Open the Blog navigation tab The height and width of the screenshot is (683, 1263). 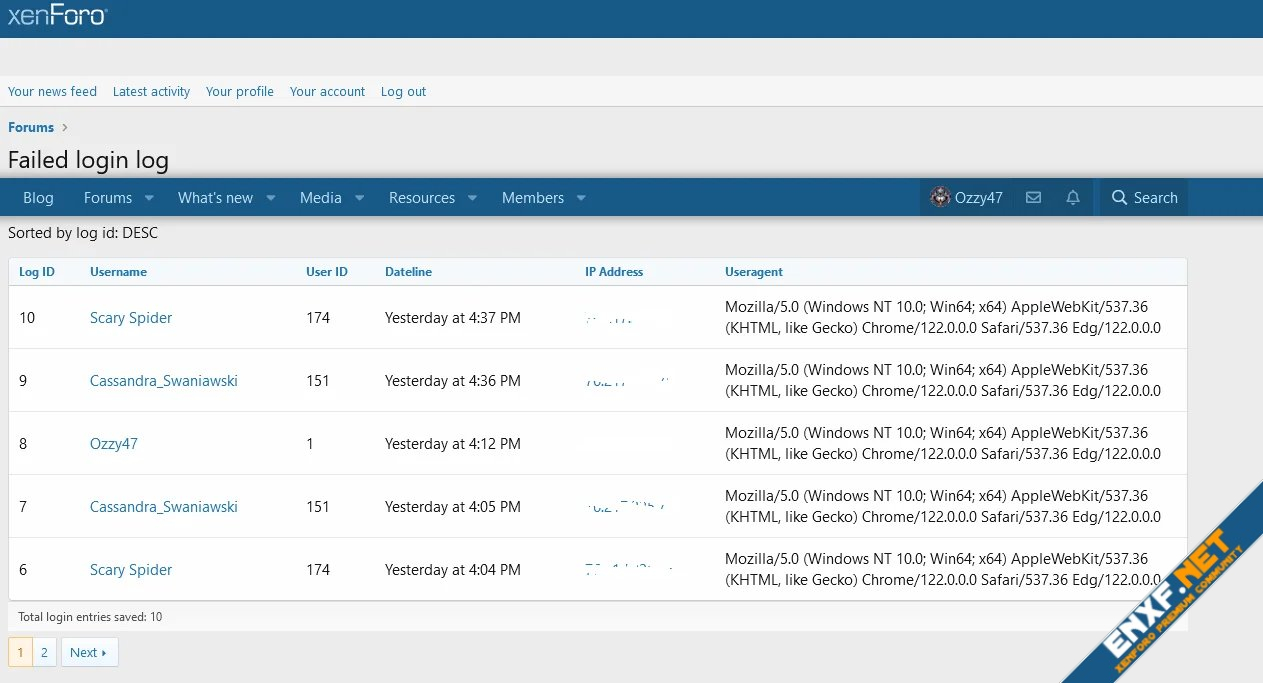38,198
